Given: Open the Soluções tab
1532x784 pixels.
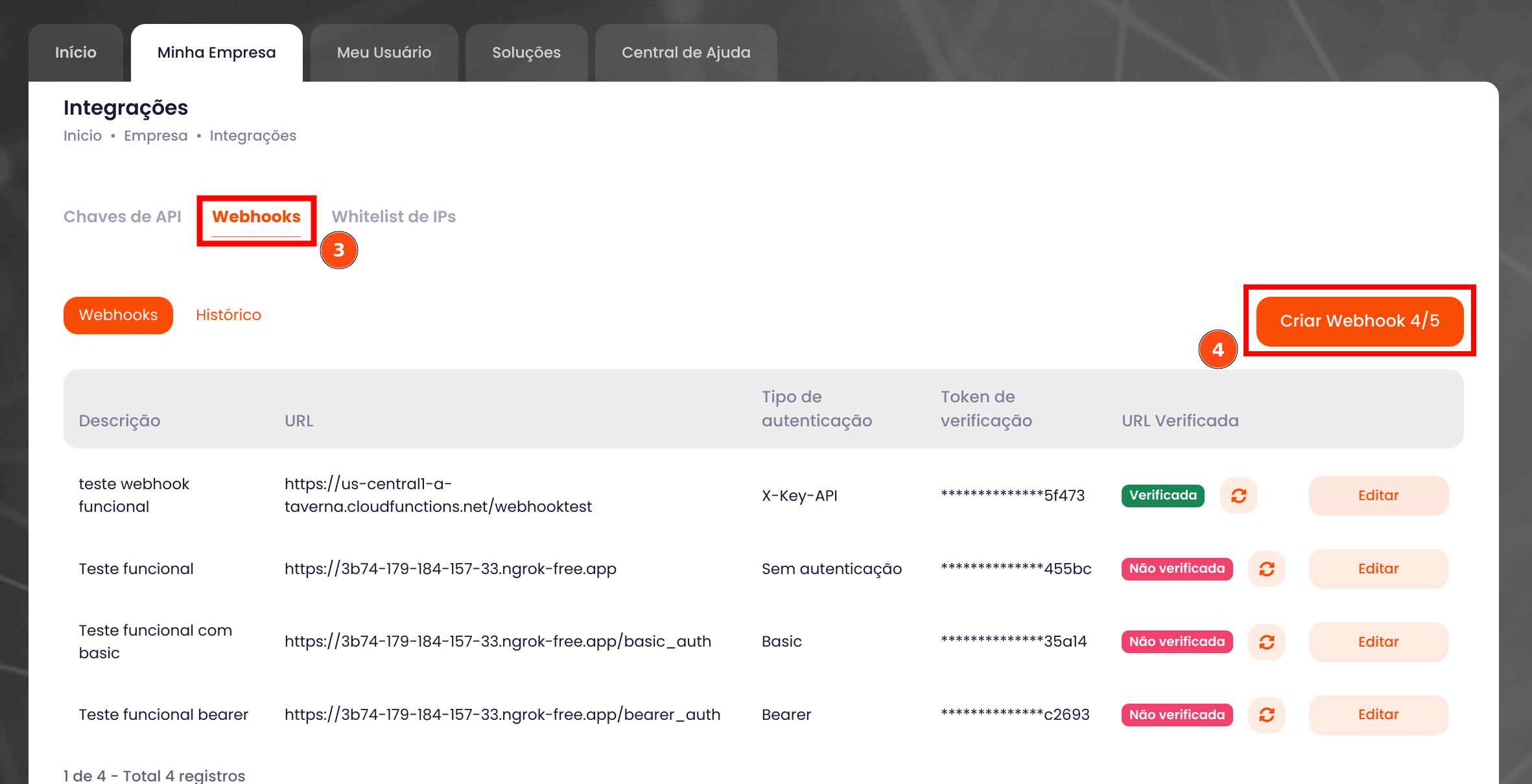Looking at the screenshot, I should point(526,52).
